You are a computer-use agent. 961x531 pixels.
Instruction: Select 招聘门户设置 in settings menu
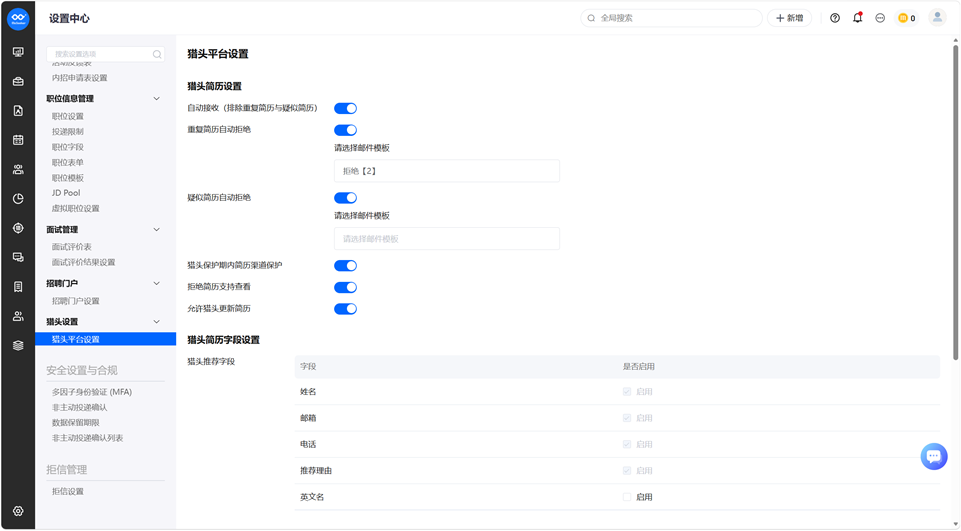point(75,301)
